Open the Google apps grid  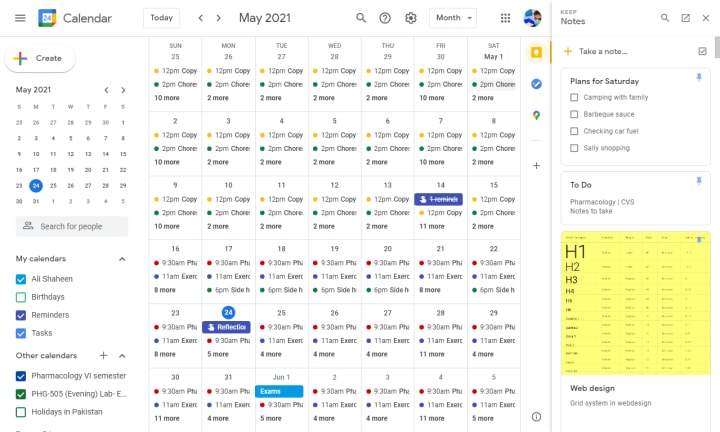505,18
